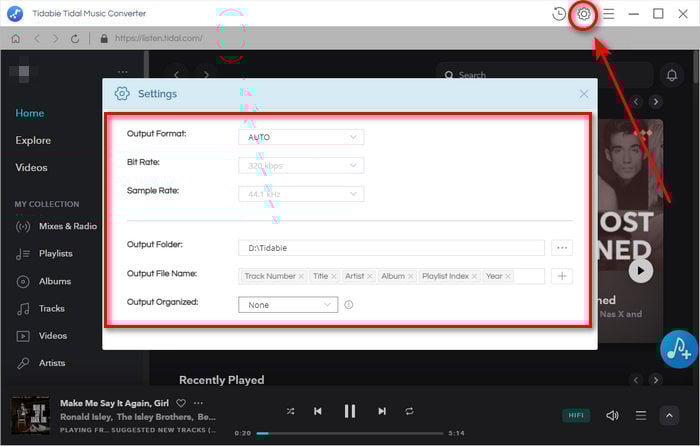Open track options dots beside heart
Image resolution: width=700 pixels, height=446 pixels.
pos(198,403)
